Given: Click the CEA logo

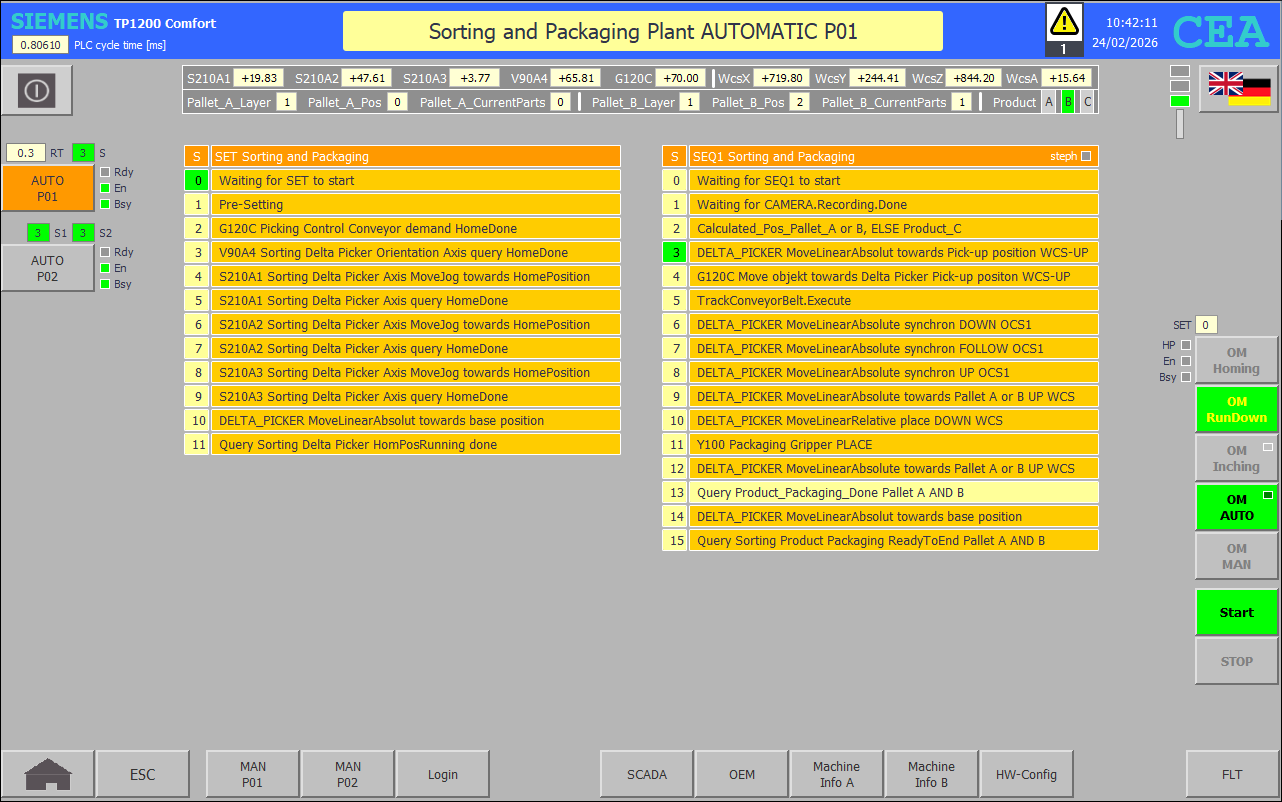Looking at the screenshot, I should pyautogui.click(x=1220, y=32).
